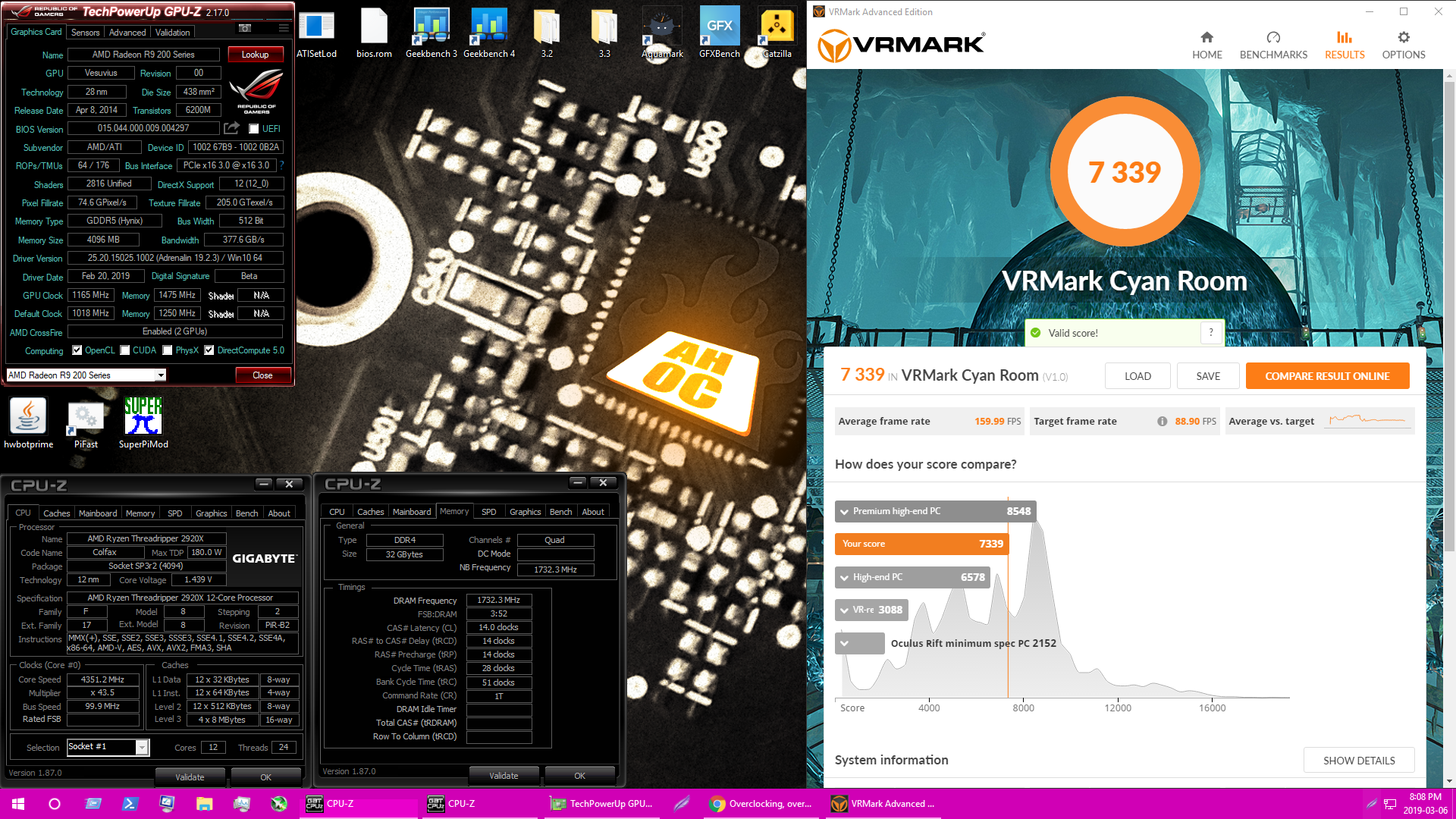Go to VRMark Home
Viewport: 1456px width, 819px height.
pyautogui.click(x=1207, y=45)
